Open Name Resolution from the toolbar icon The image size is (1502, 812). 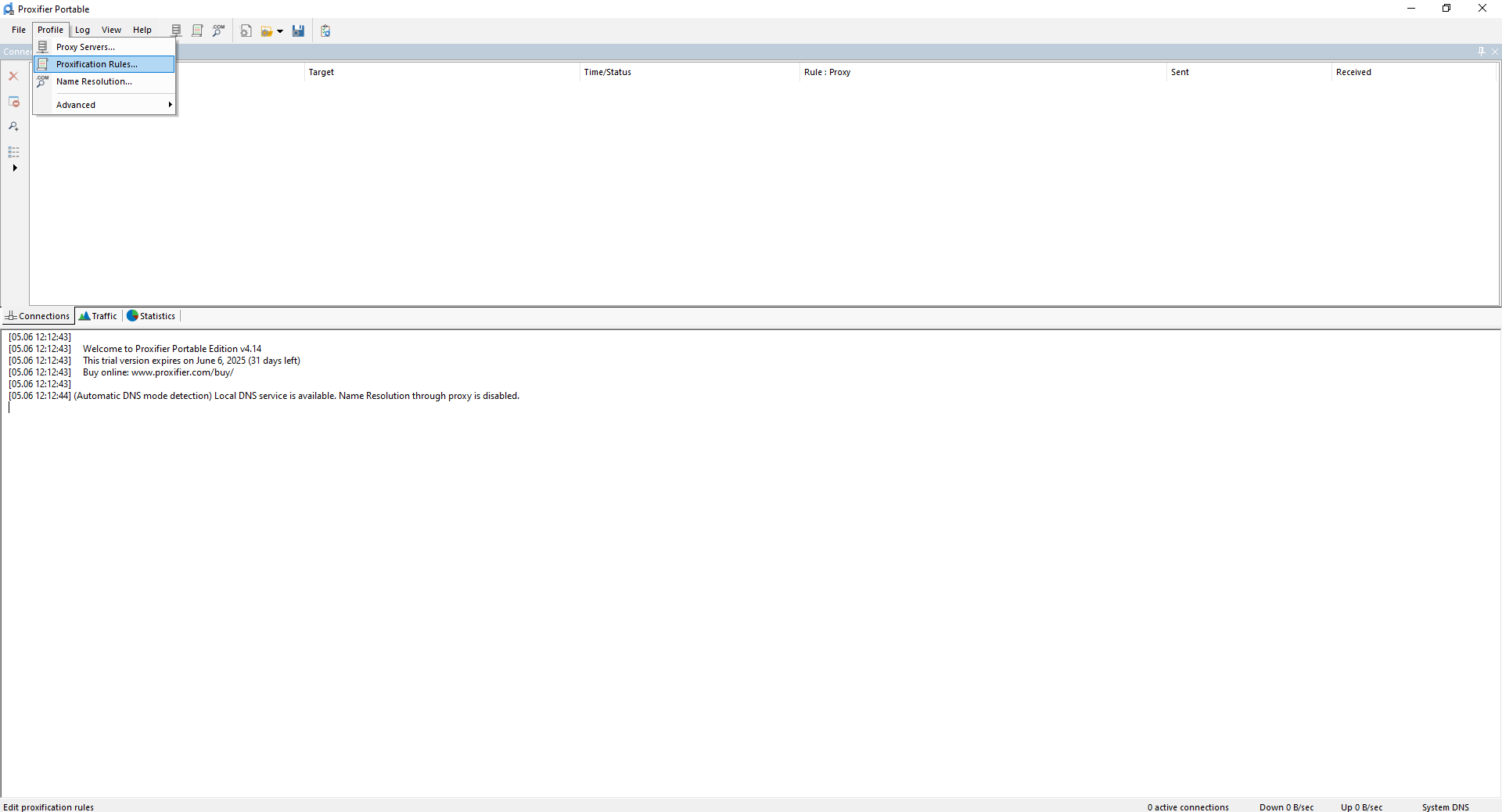pyautogui.click(x=218, y=31)
